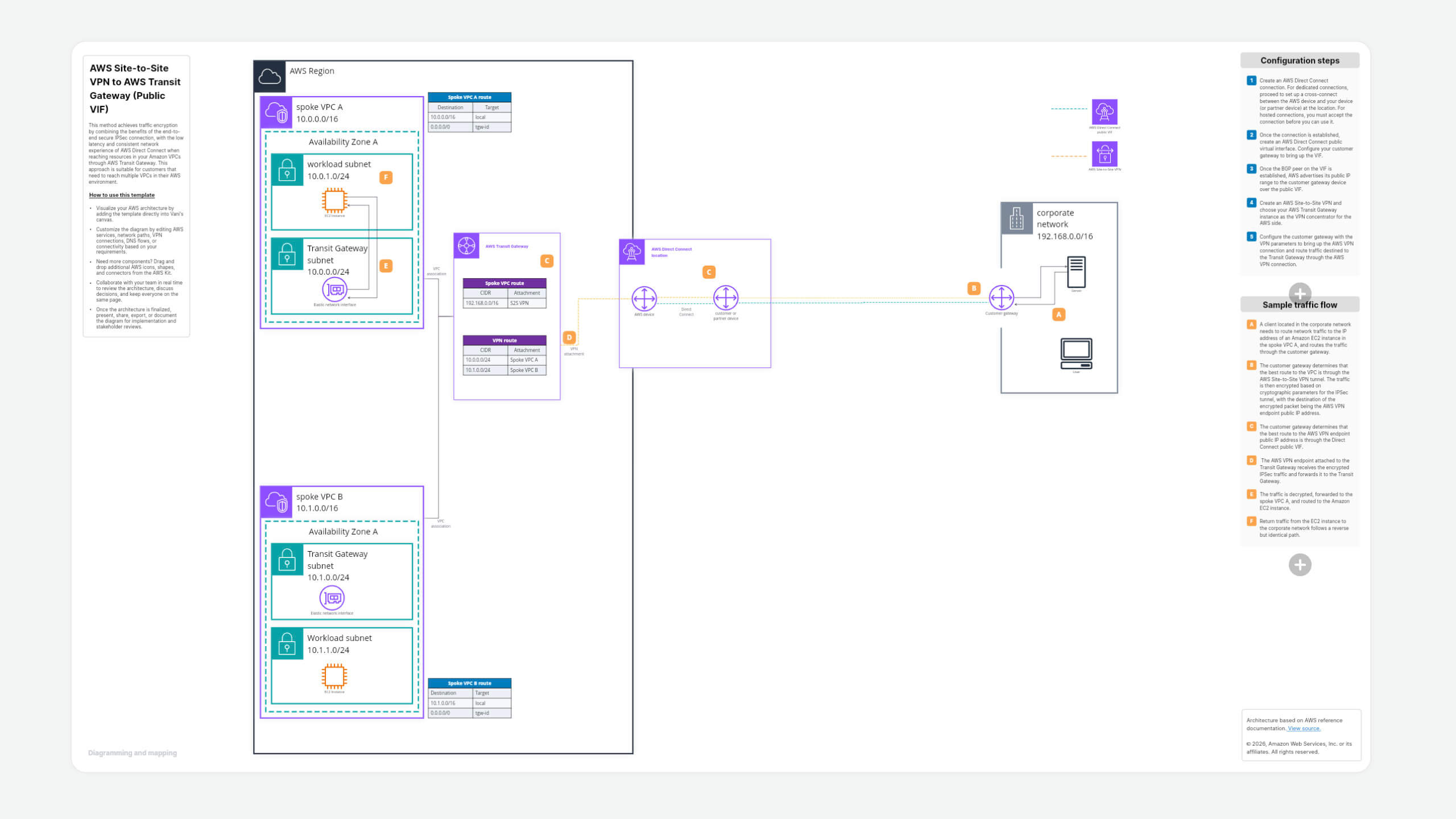Click the User computer icon
Screen dimensions: 1456x819
click(1077, 354)
